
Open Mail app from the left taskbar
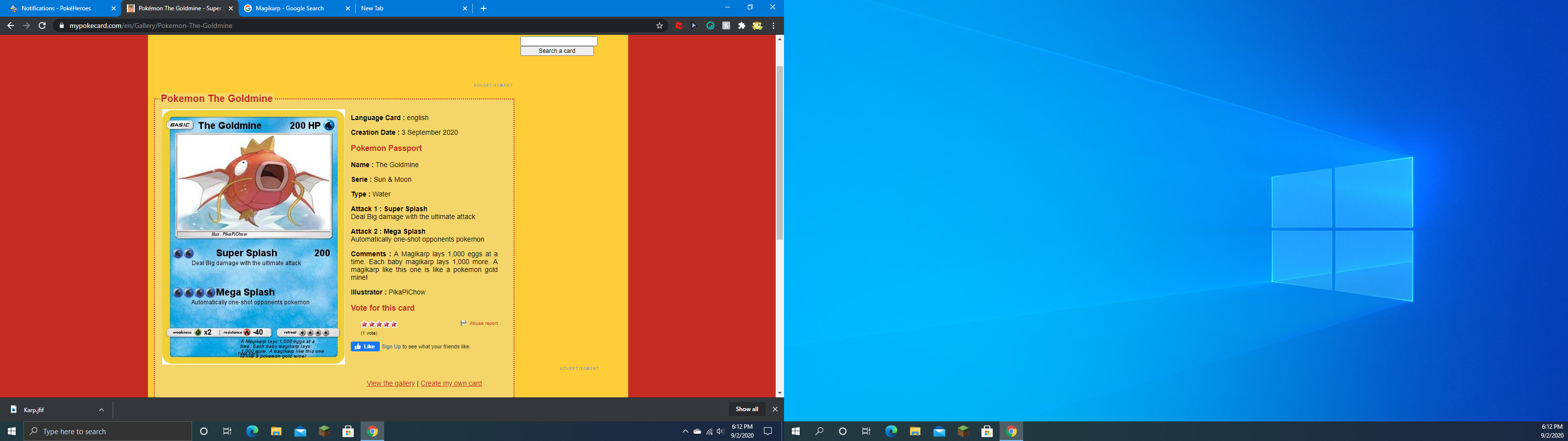pyautogui.click(x=300, y=431)
